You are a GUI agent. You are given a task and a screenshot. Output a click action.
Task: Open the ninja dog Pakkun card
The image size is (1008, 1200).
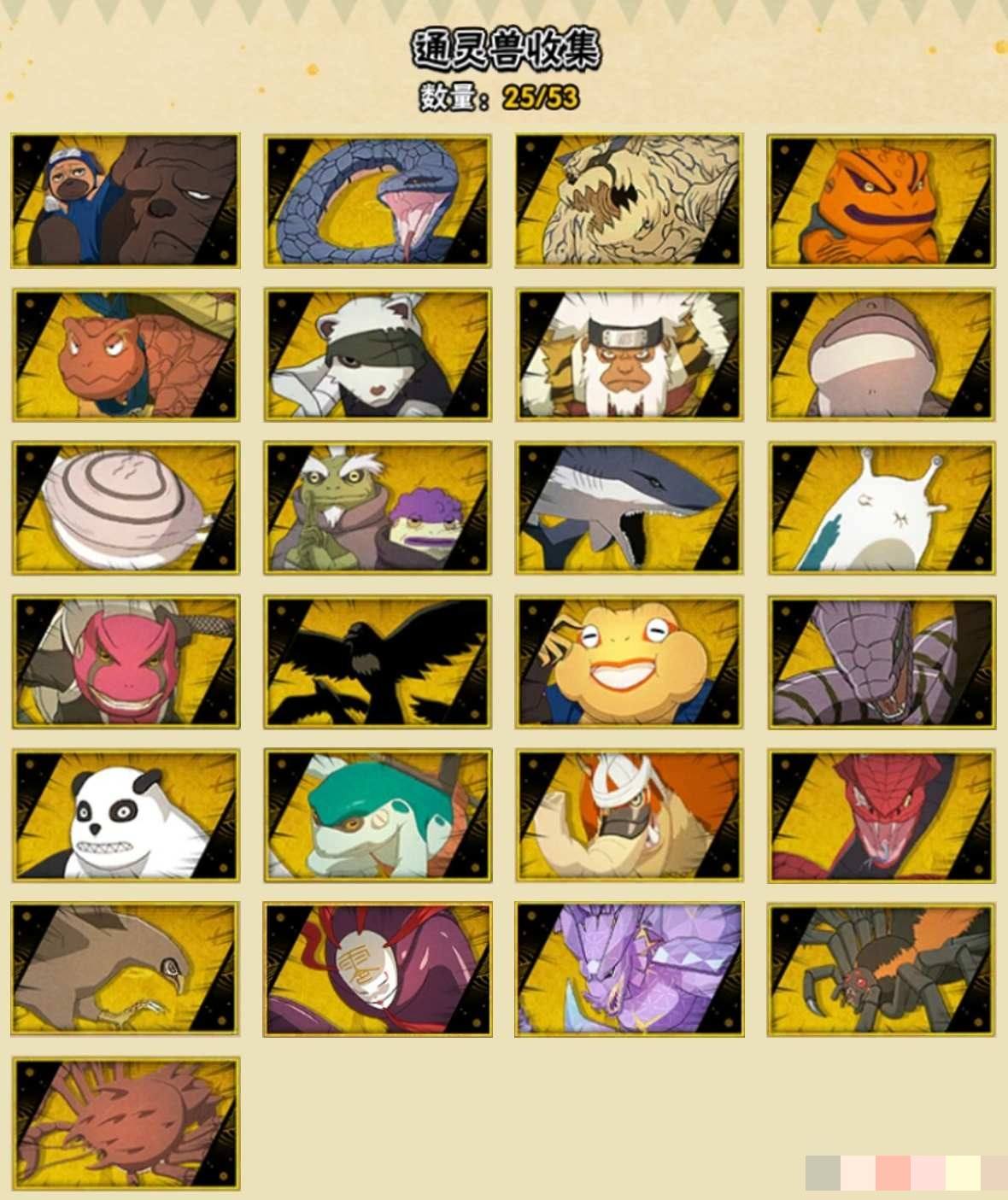126,201
